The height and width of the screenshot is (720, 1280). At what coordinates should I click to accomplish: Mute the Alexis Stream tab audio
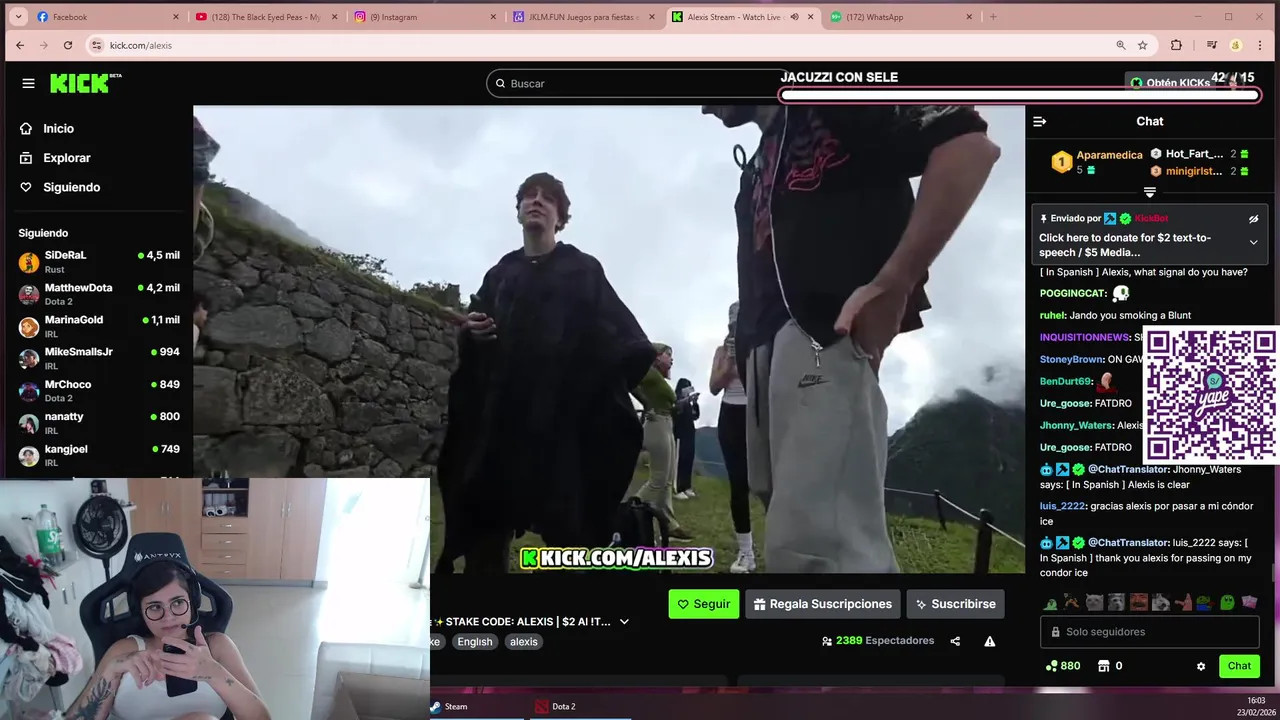coord(794,17)
